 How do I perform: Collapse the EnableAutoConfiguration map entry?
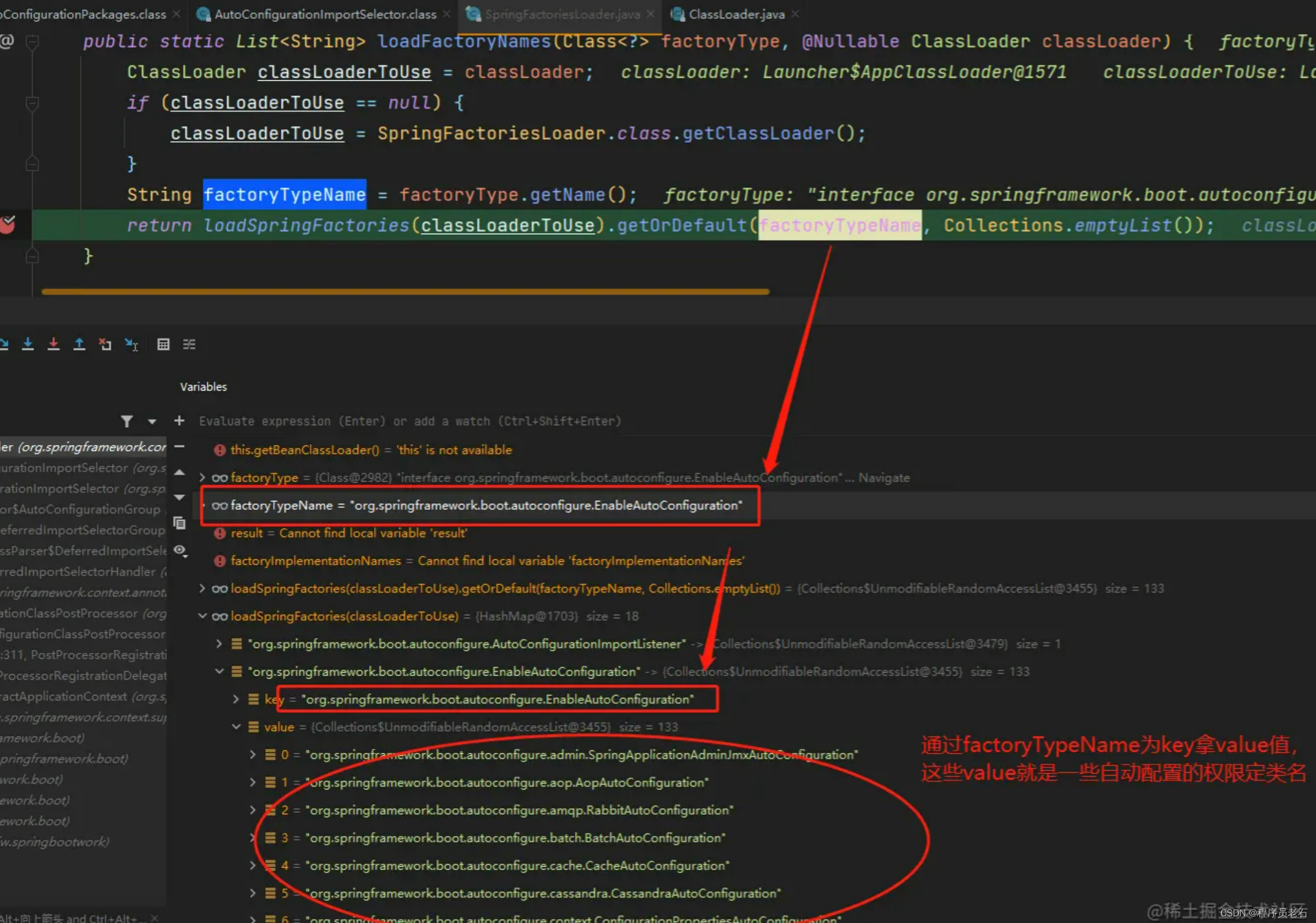pos(219,672)
